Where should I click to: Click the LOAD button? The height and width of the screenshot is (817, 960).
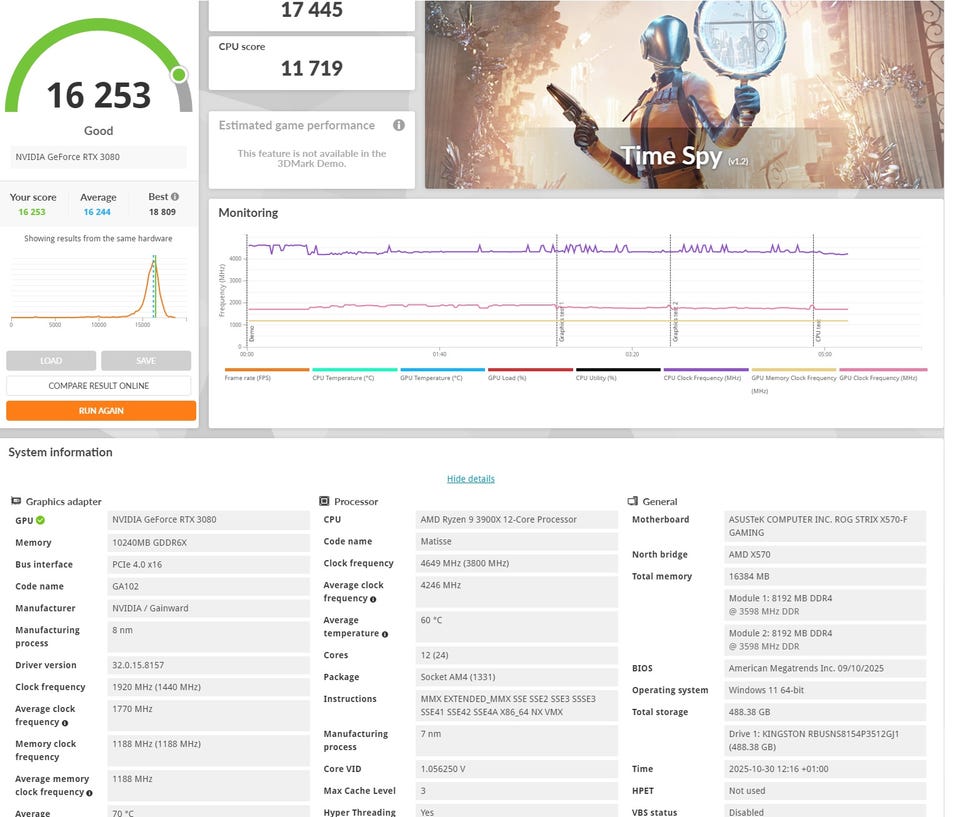click(51, 361)
